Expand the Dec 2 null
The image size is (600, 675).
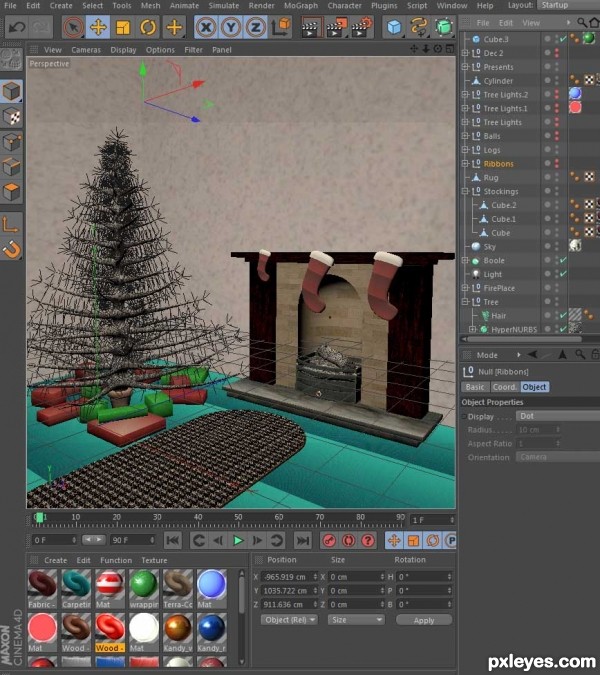(x=465, y=53)
